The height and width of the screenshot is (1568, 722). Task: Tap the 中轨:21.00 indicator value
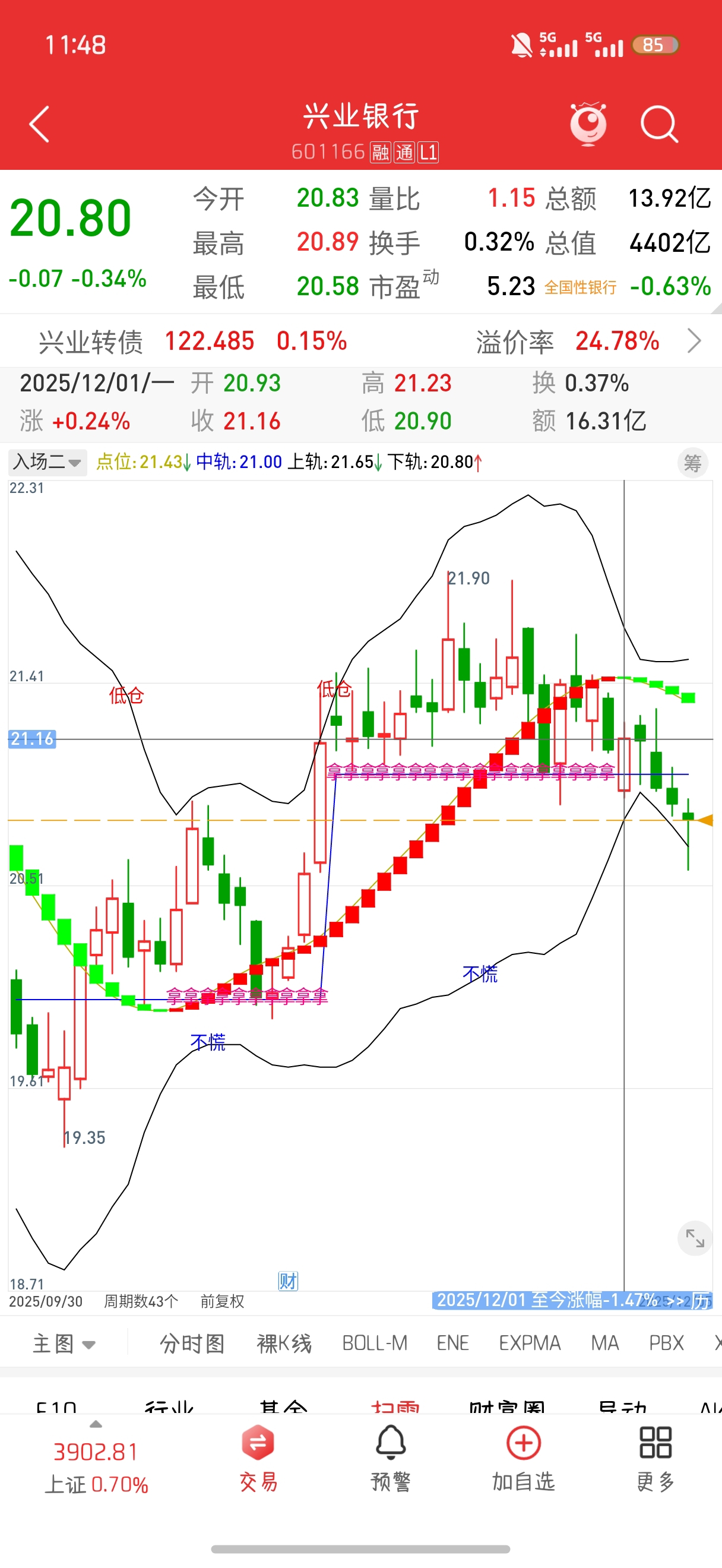(239, 462)
